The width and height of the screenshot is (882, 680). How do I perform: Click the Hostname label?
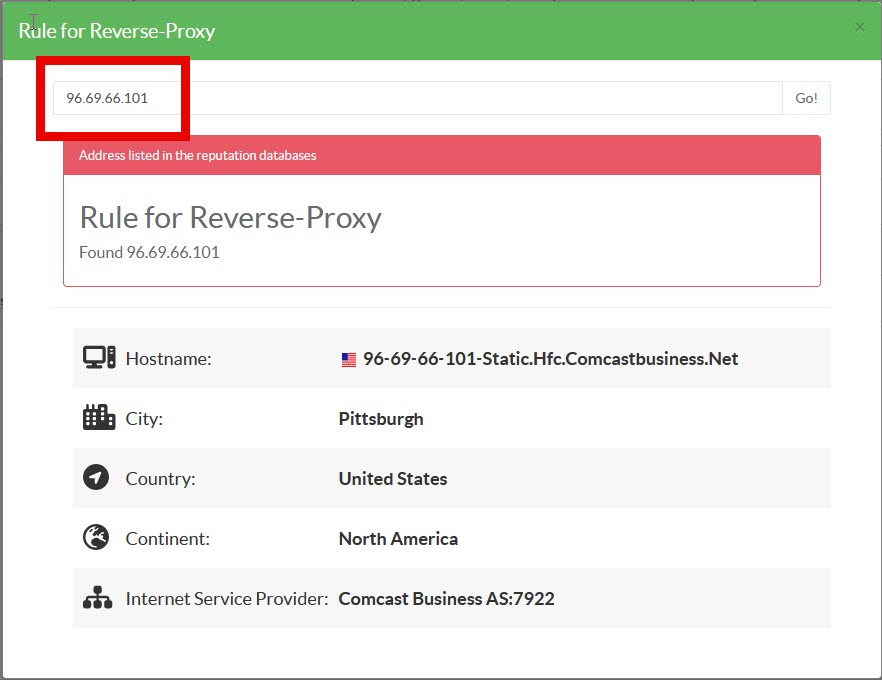(168, 358)
